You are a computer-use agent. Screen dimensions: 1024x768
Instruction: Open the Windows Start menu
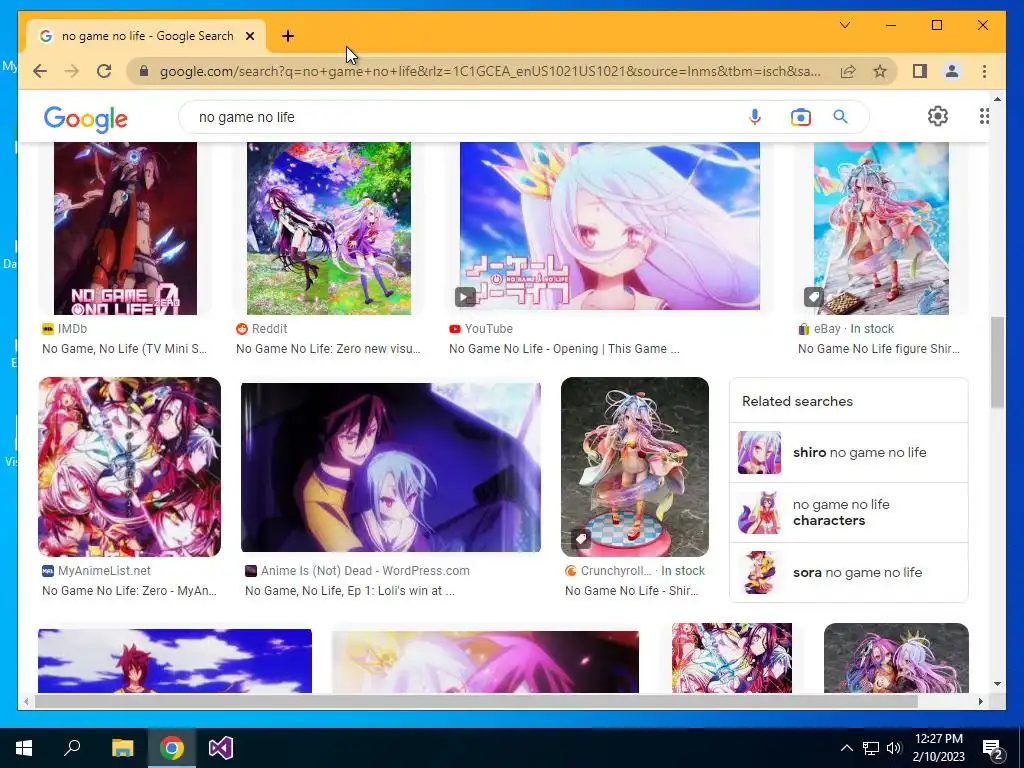[24, 748]
